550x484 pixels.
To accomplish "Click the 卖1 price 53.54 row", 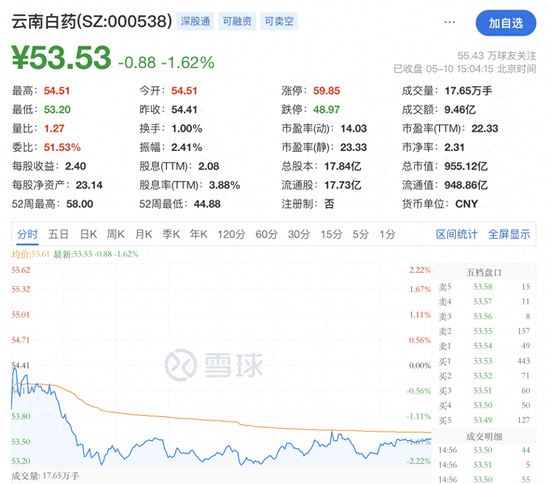I will coord(484,346).
